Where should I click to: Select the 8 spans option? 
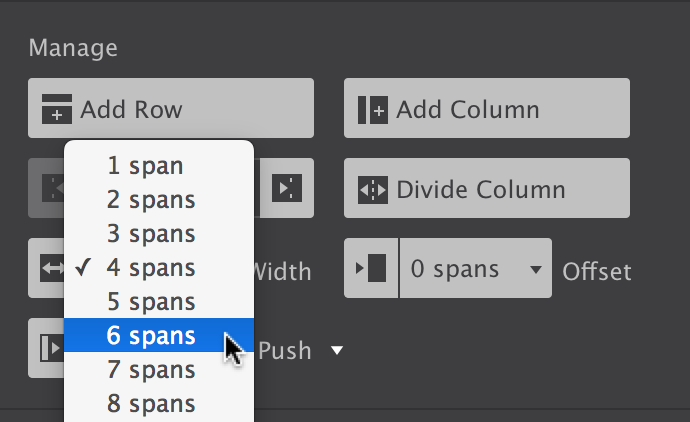point(151,404)
